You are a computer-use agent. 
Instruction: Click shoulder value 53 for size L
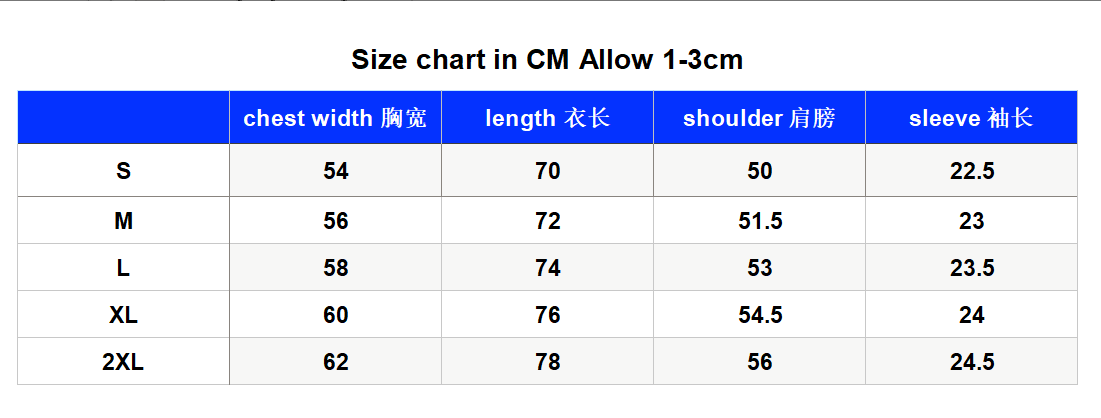[760, 268]
